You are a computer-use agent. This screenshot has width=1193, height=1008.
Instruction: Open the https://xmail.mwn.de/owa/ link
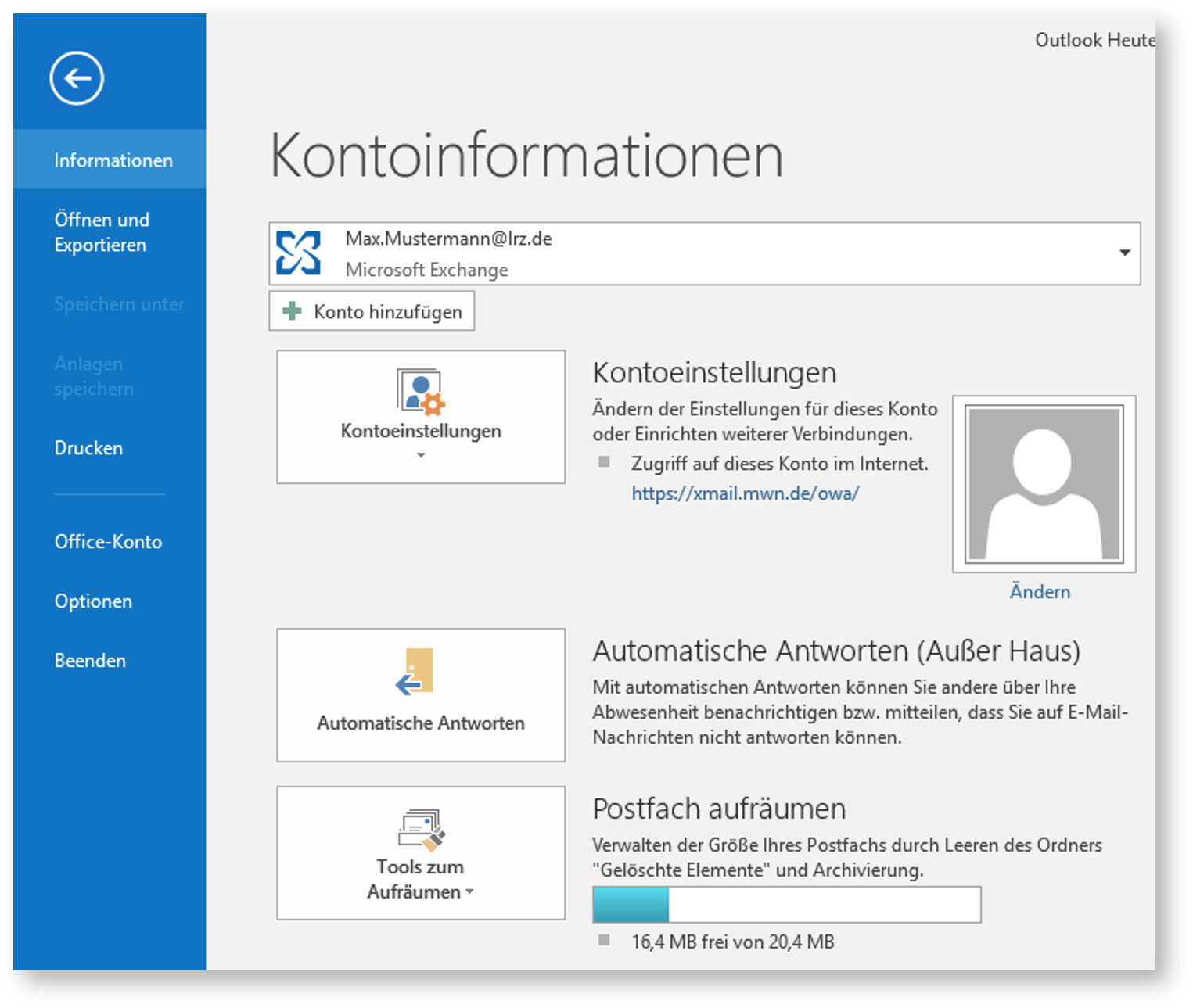[x=744, y=493]
